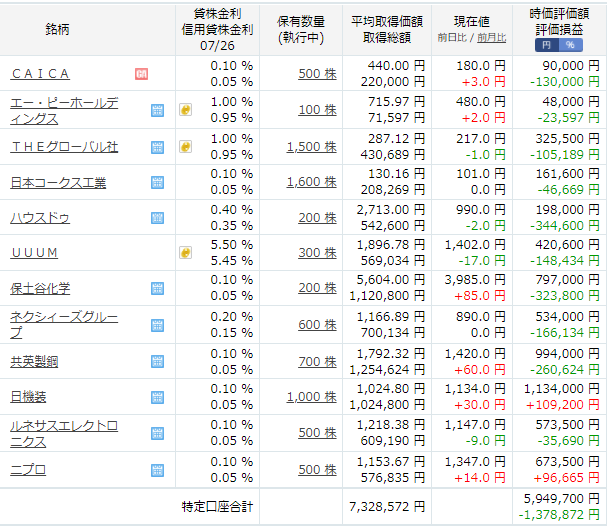
Task: Open calendar icon for ニプロ
Action: click(x=157, y=470)
